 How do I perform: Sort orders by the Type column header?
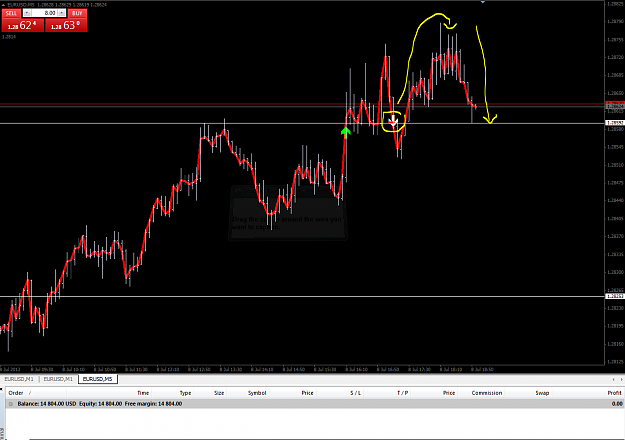click(x=185, y=393)
